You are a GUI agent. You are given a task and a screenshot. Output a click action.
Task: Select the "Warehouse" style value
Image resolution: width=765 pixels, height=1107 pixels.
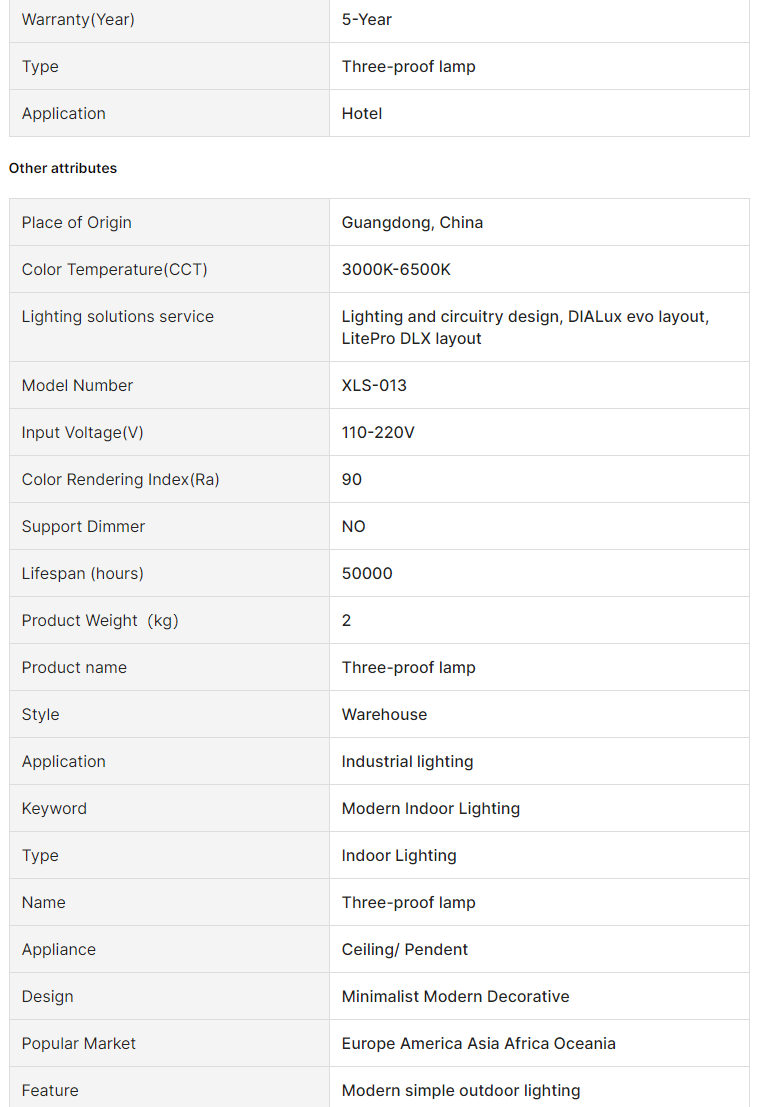(x=384, y=714)
